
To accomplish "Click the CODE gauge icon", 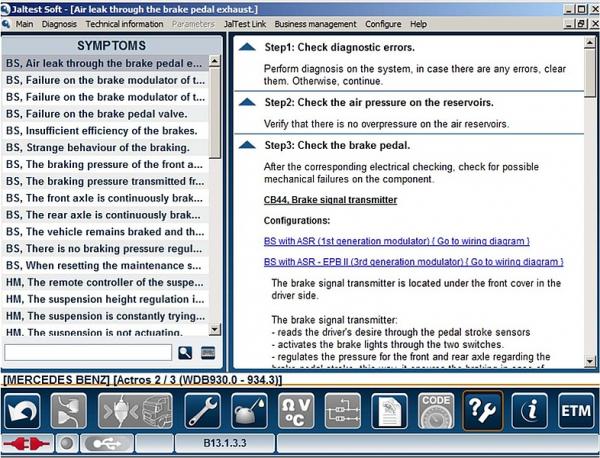I will pyautogui.click(x=436, y=411).
